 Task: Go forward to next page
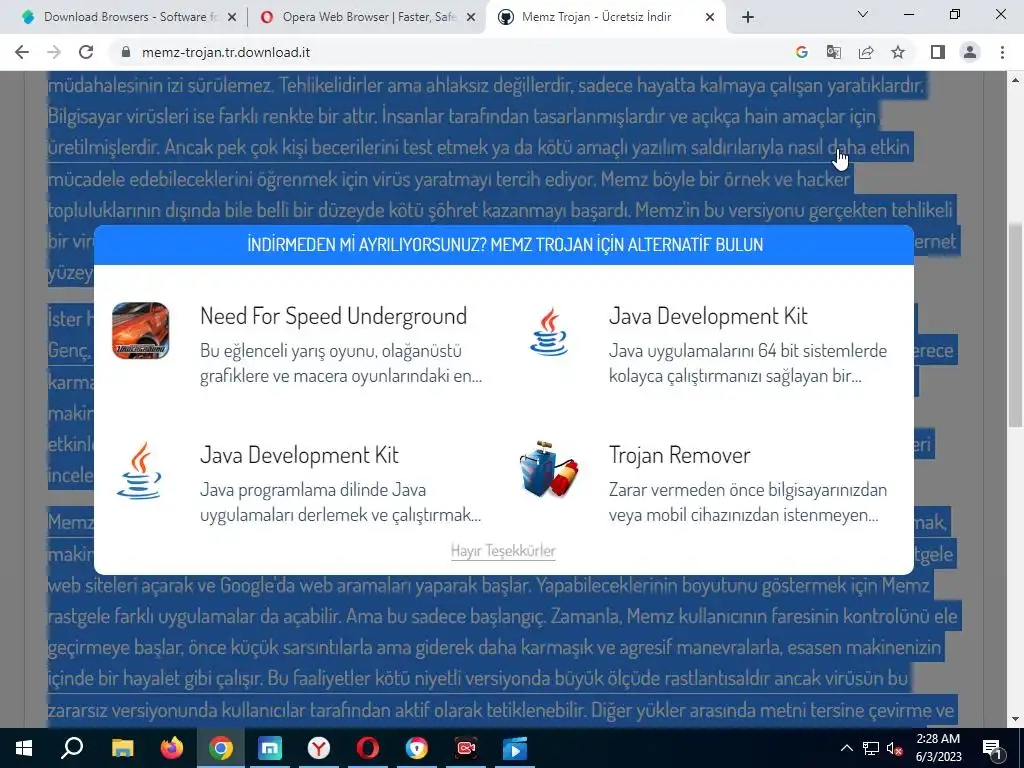point(54,52)
